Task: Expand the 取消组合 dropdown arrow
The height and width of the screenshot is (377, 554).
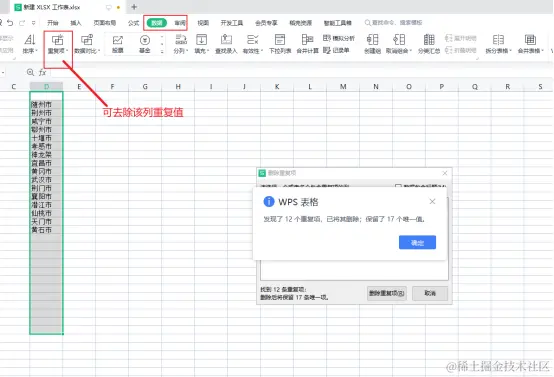Action: pos(411,51)
